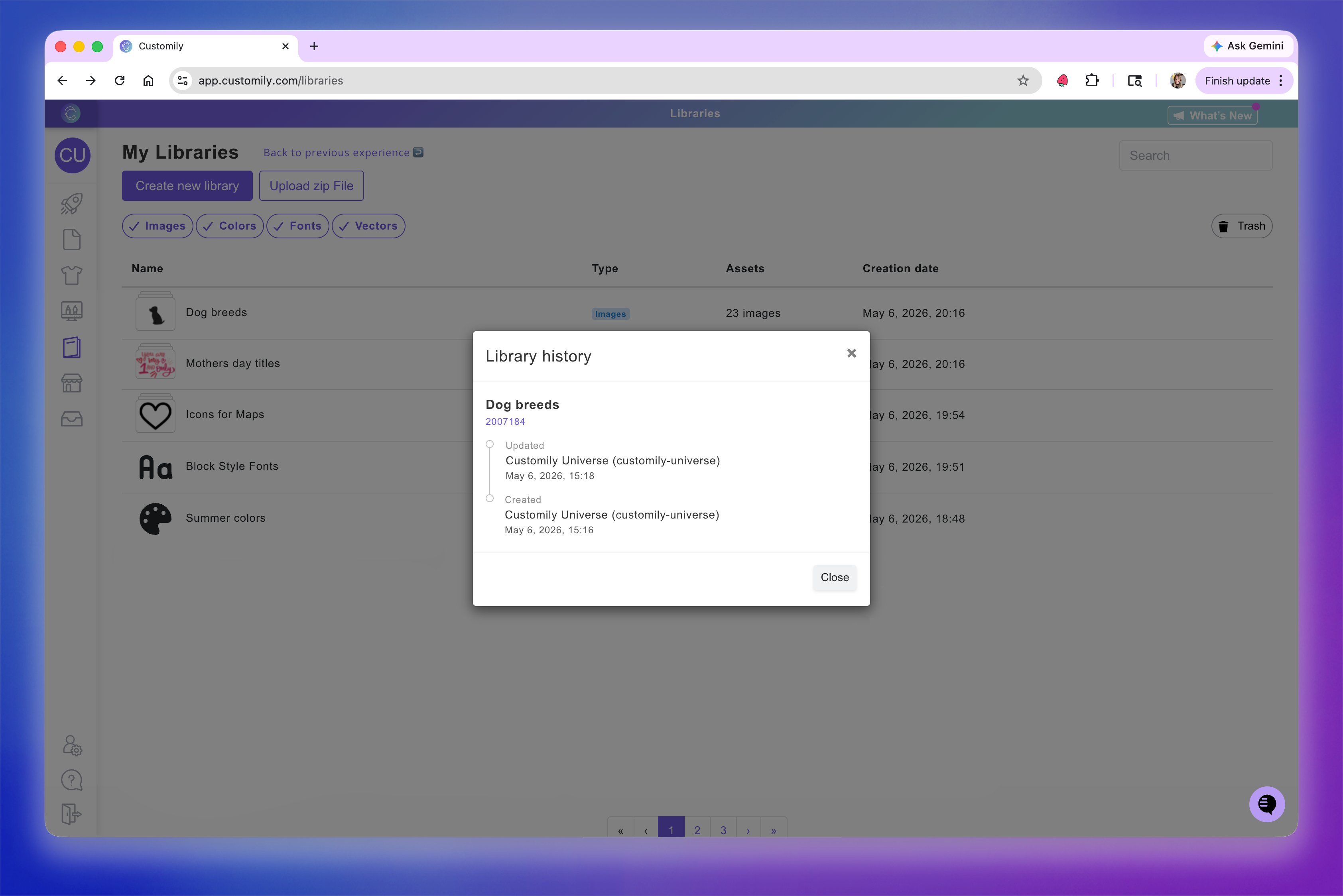Click the CU account avatar
1343x896 pixels.
tap(73, 155)
